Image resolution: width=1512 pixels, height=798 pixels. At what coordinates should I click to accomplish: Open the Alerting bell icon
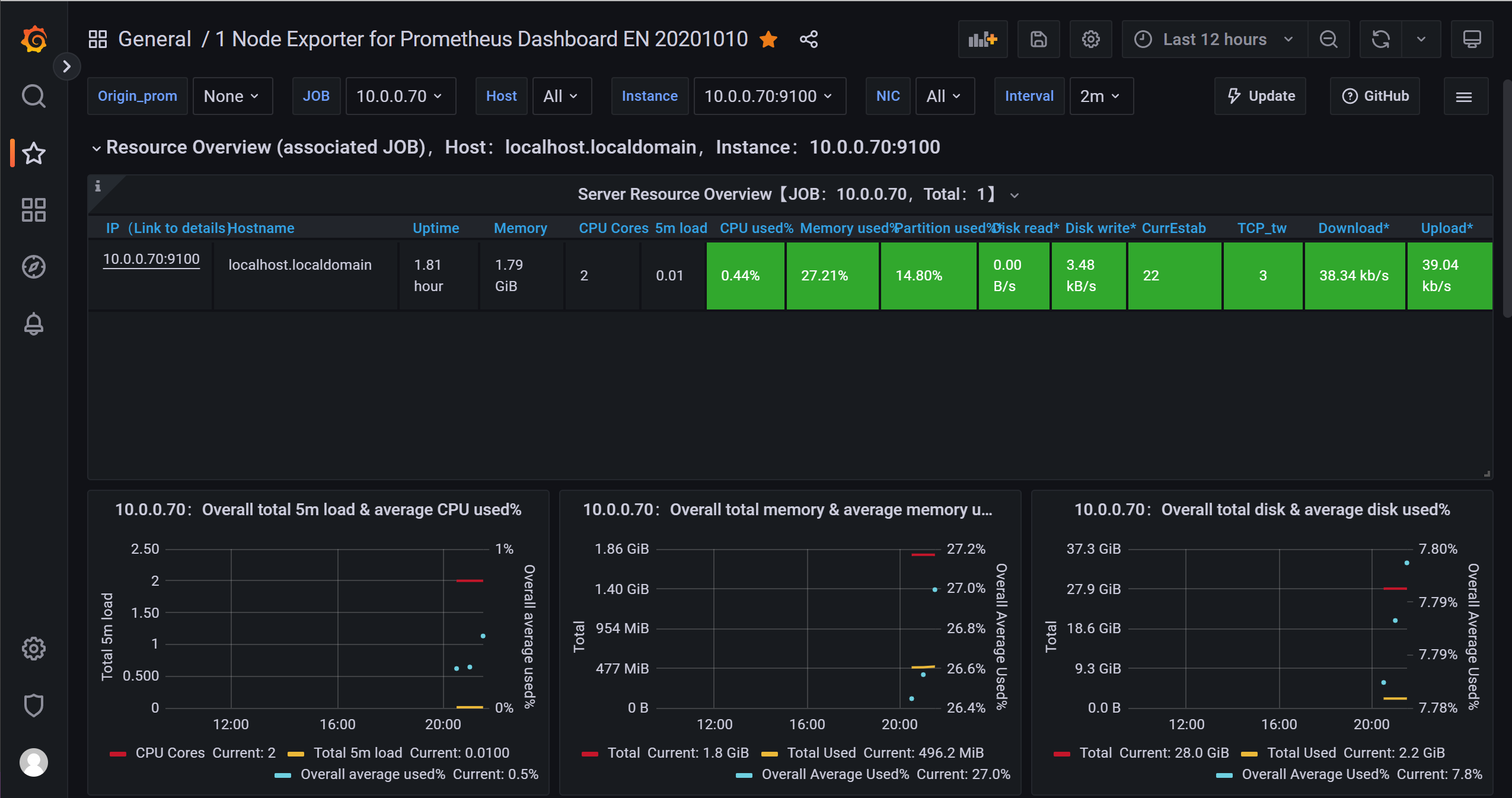(x=34, y=324)
